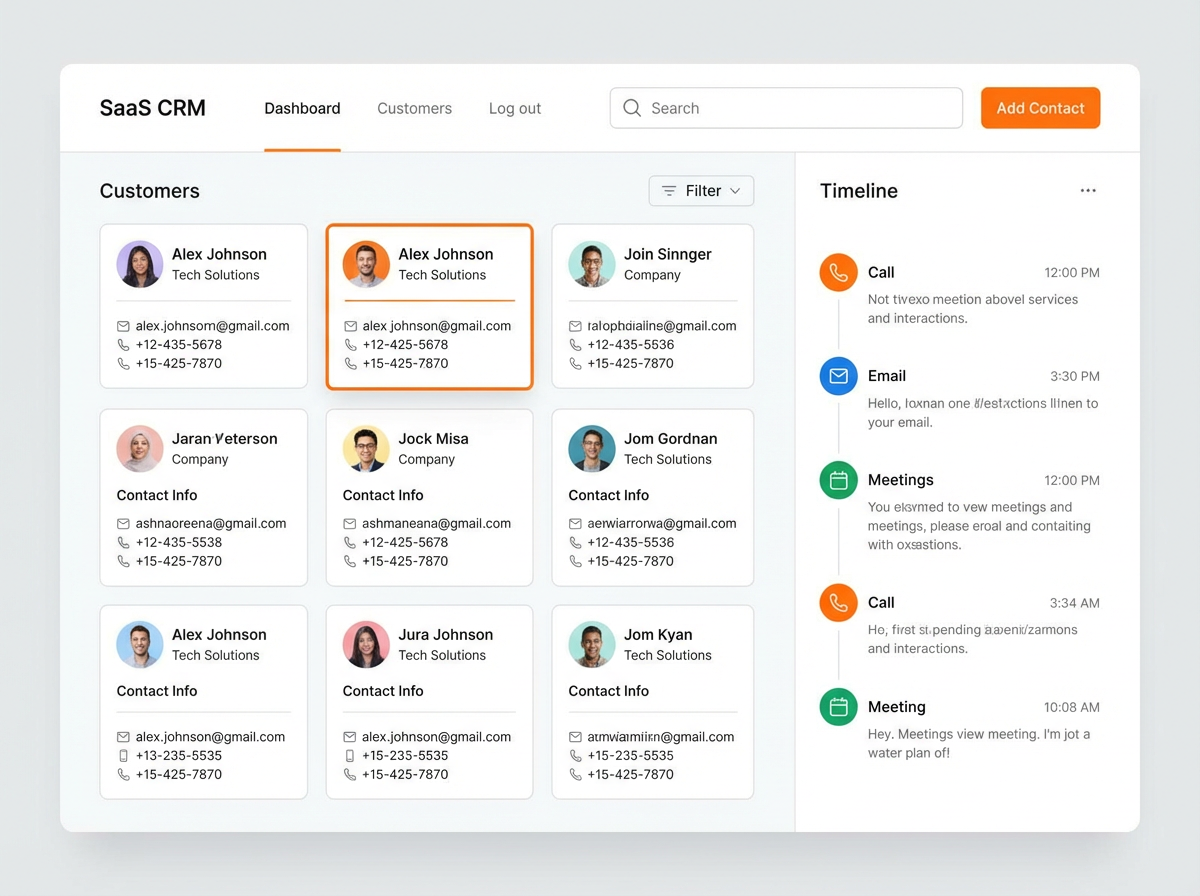
Task: Open the Timeline three-dot options menu
Action: (x=1088, y=191)
